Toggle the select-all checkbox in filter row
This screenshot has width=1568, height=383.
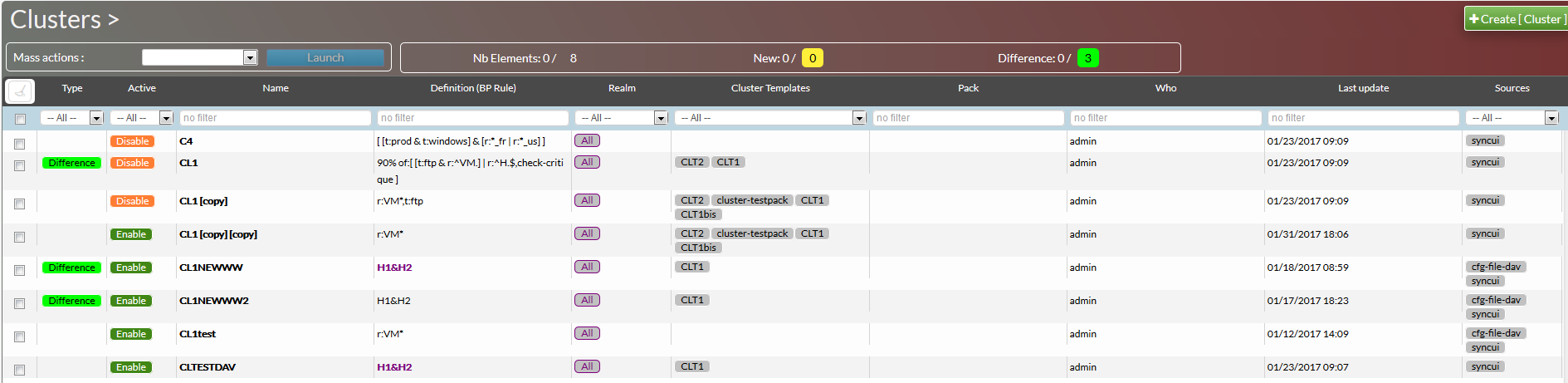tap(20, 119)
